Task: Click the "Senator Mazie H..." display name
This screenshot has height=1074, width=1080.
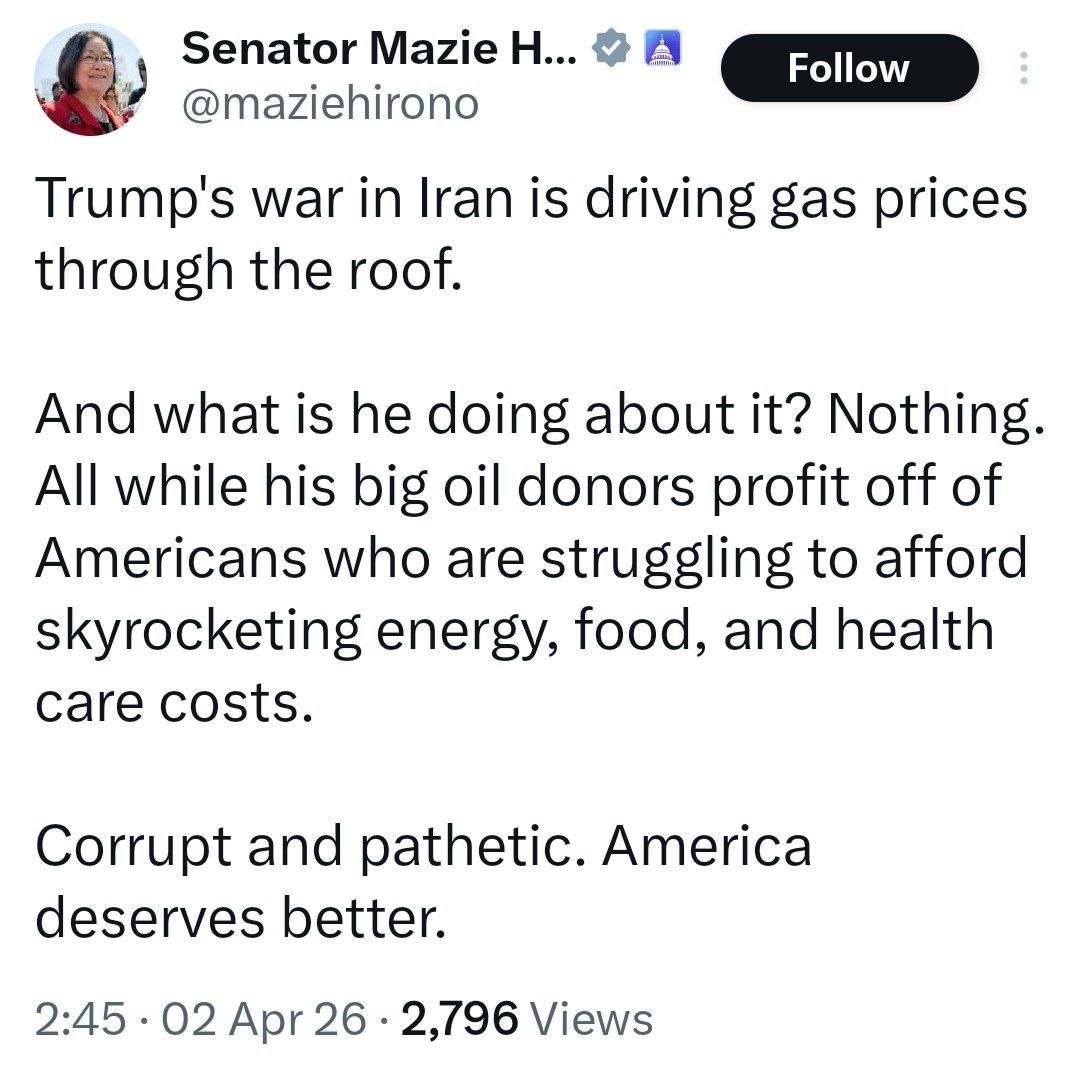Action: [379, 48]
